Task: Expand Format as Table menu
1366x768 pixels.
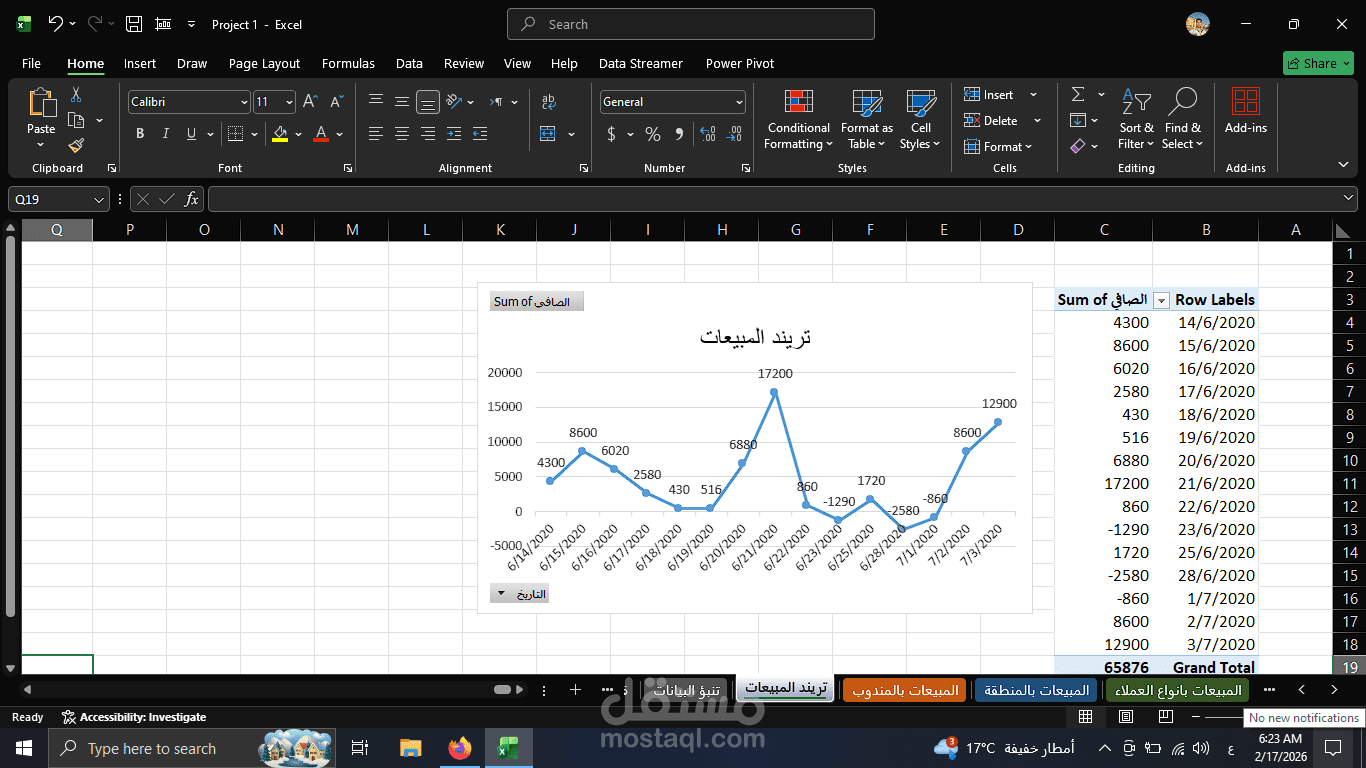Action: click(x=866, y=120)
